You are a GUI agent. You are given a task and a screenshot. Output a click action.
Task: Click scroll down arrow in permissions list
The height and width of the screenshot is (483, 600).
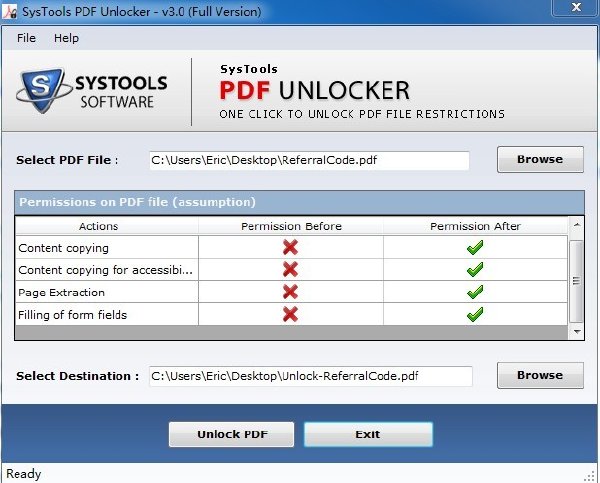[x=577, y=331]
